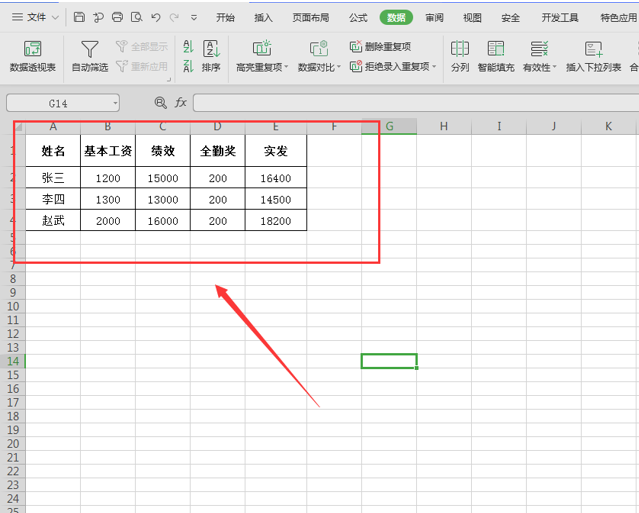Click the 绩效 header cell

163,151
